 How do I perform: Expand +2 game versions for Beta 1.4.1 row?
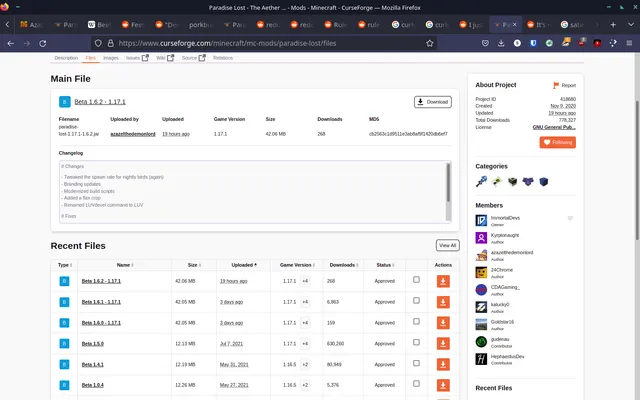[305, 364]
